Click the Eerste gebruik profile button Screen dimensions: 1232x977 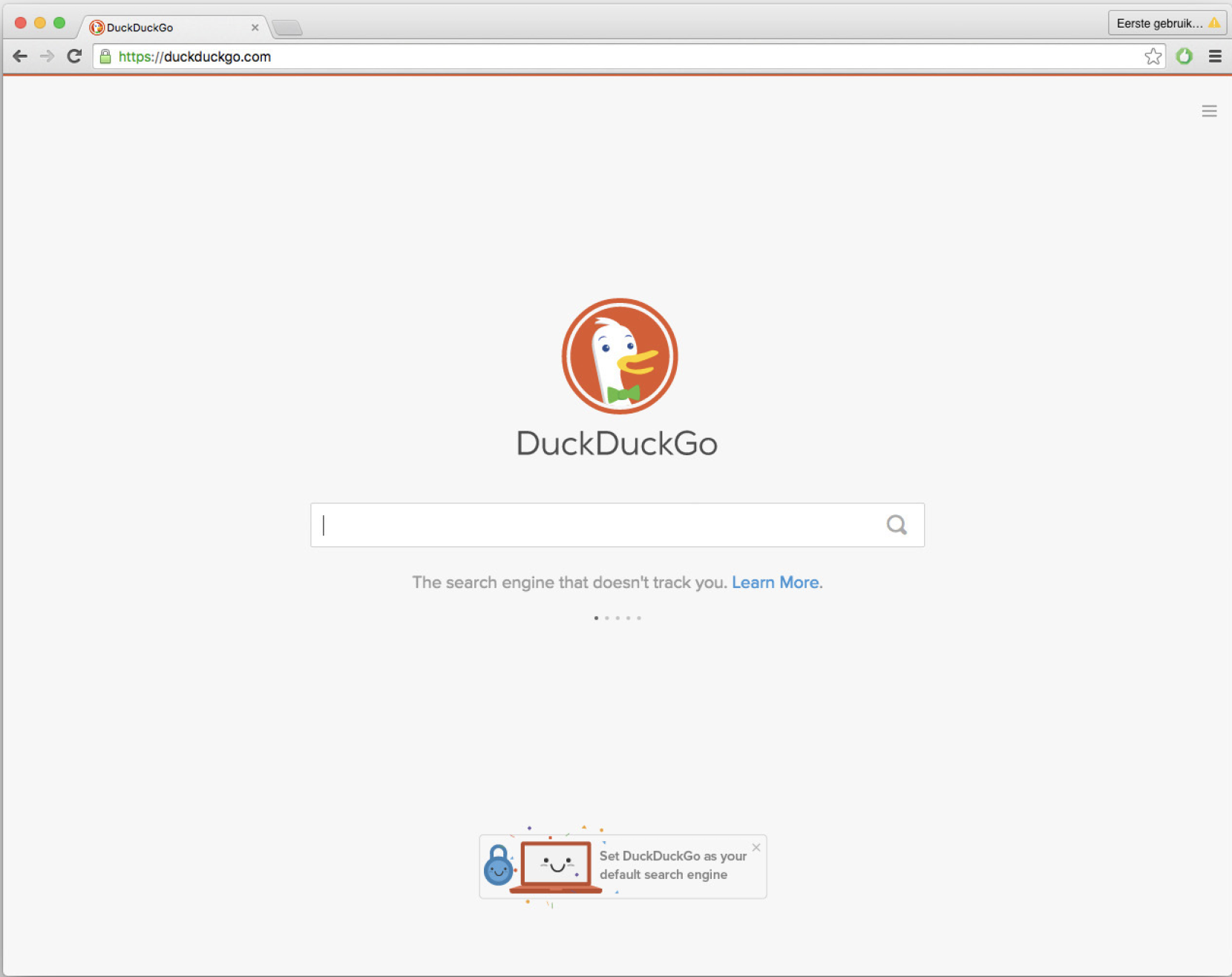tap(1167, 23)
